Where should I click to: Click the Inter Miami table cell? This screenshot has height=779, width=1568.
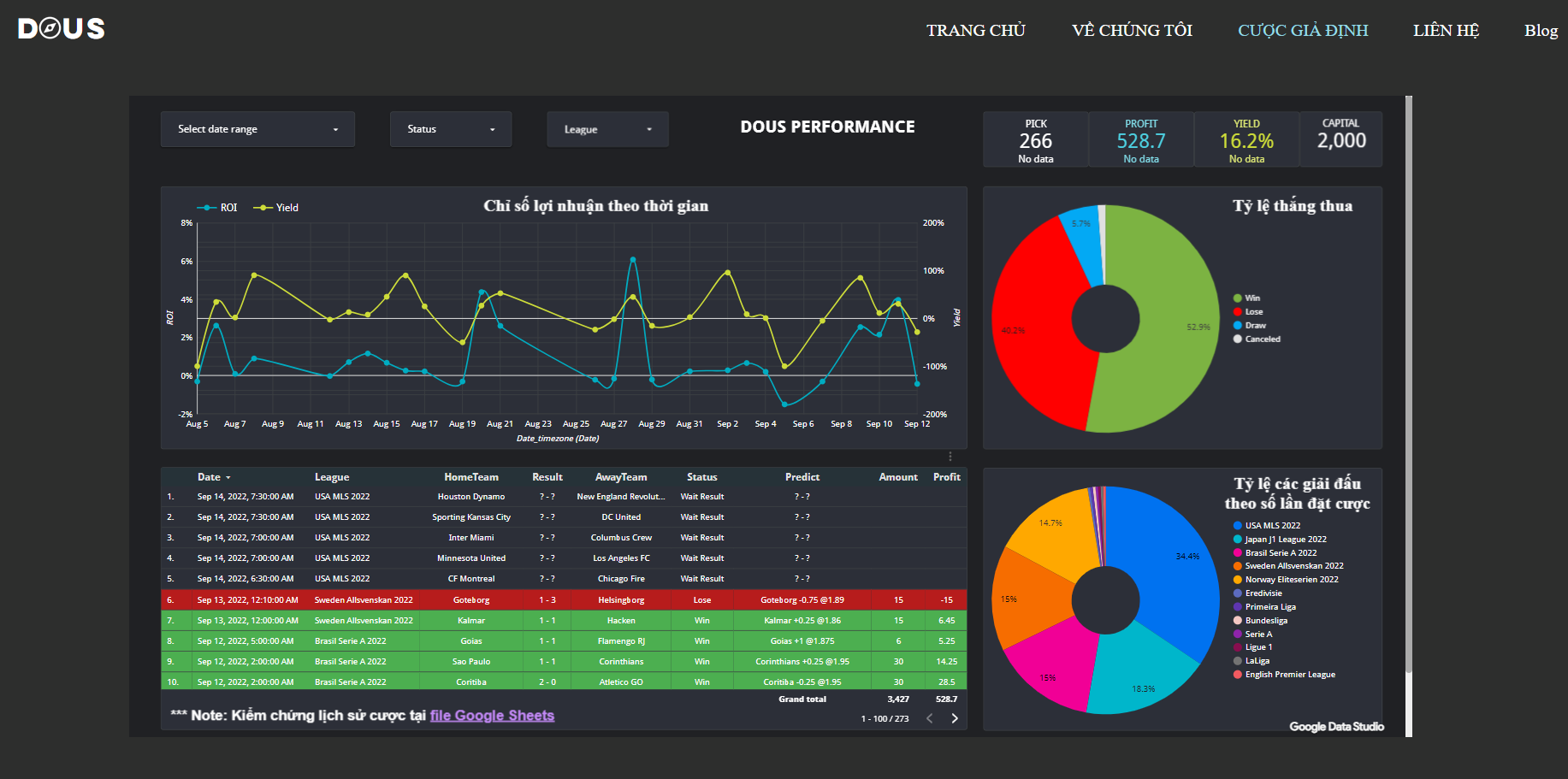pyautogui.click(x=471, y=538)
